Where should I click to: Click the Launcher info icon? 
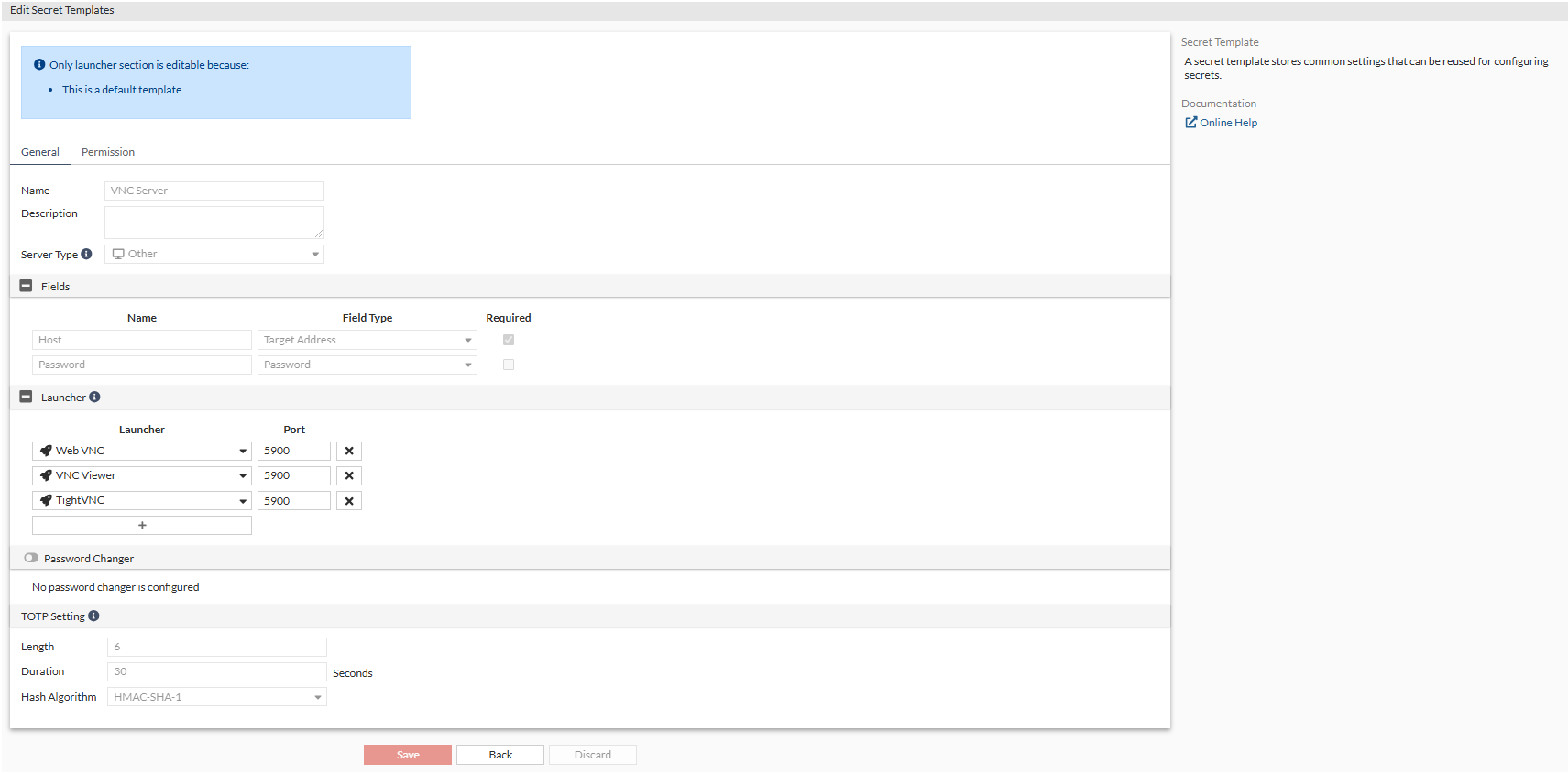94,398
